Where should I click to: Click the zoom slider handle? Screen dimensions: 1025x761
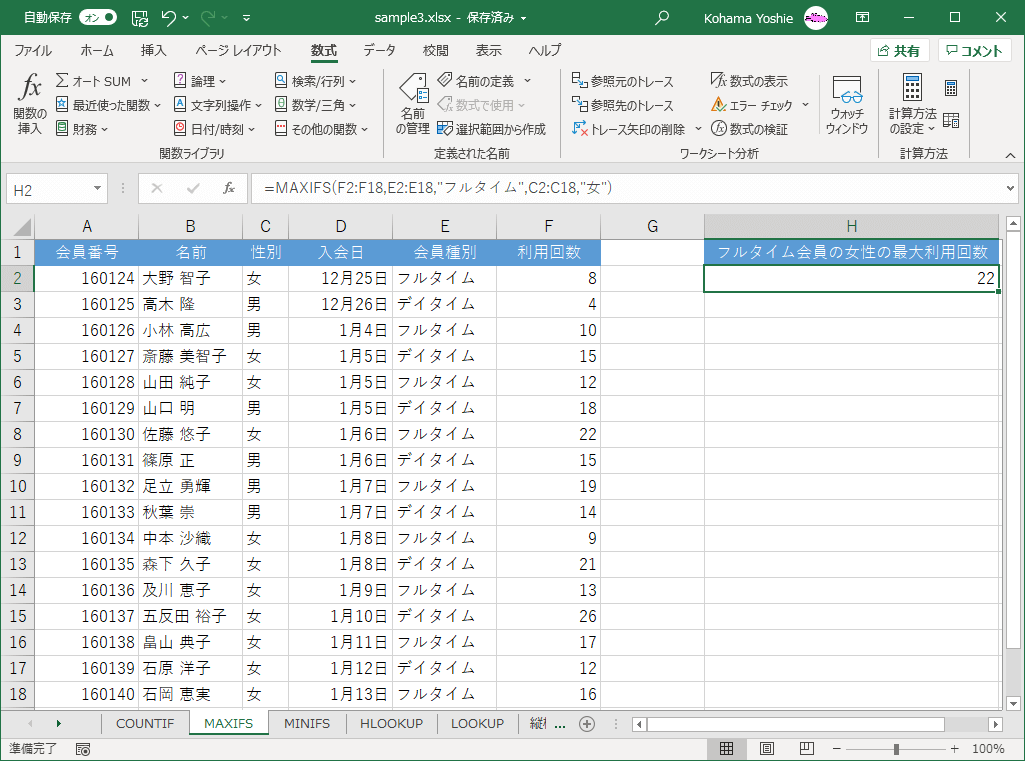896,749
